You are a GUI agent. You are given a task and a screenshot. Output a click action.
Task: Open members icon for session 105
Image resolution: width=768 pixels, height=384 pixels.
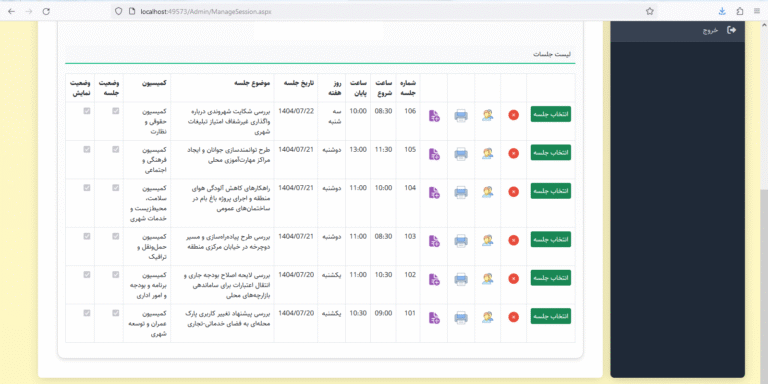click(487, 153)
